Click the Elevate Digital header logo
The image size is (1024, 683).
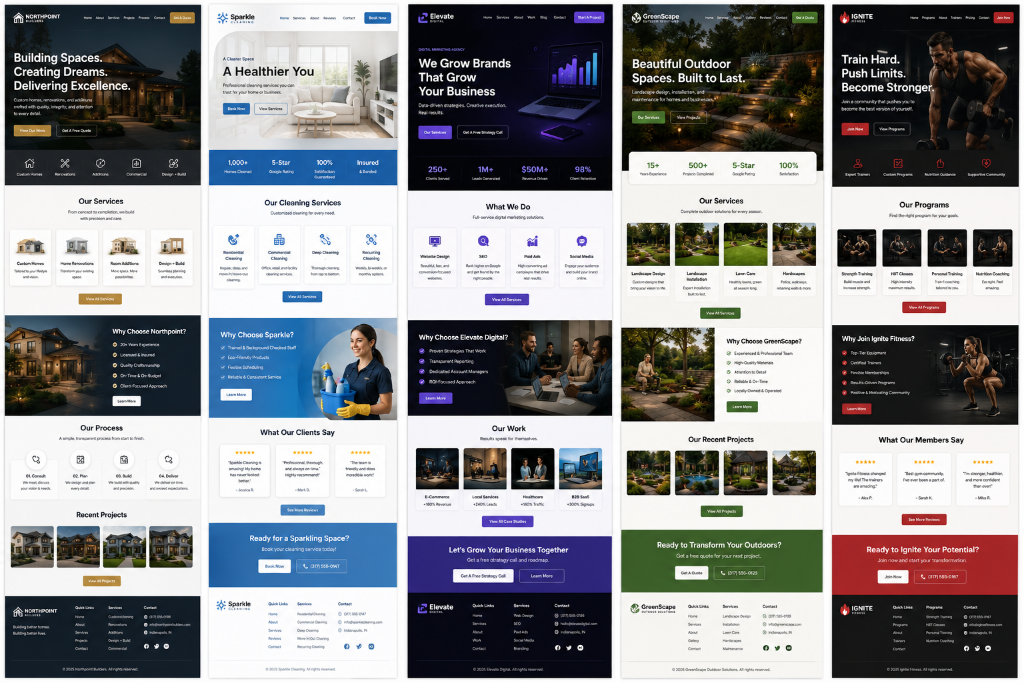pos(436,18)
